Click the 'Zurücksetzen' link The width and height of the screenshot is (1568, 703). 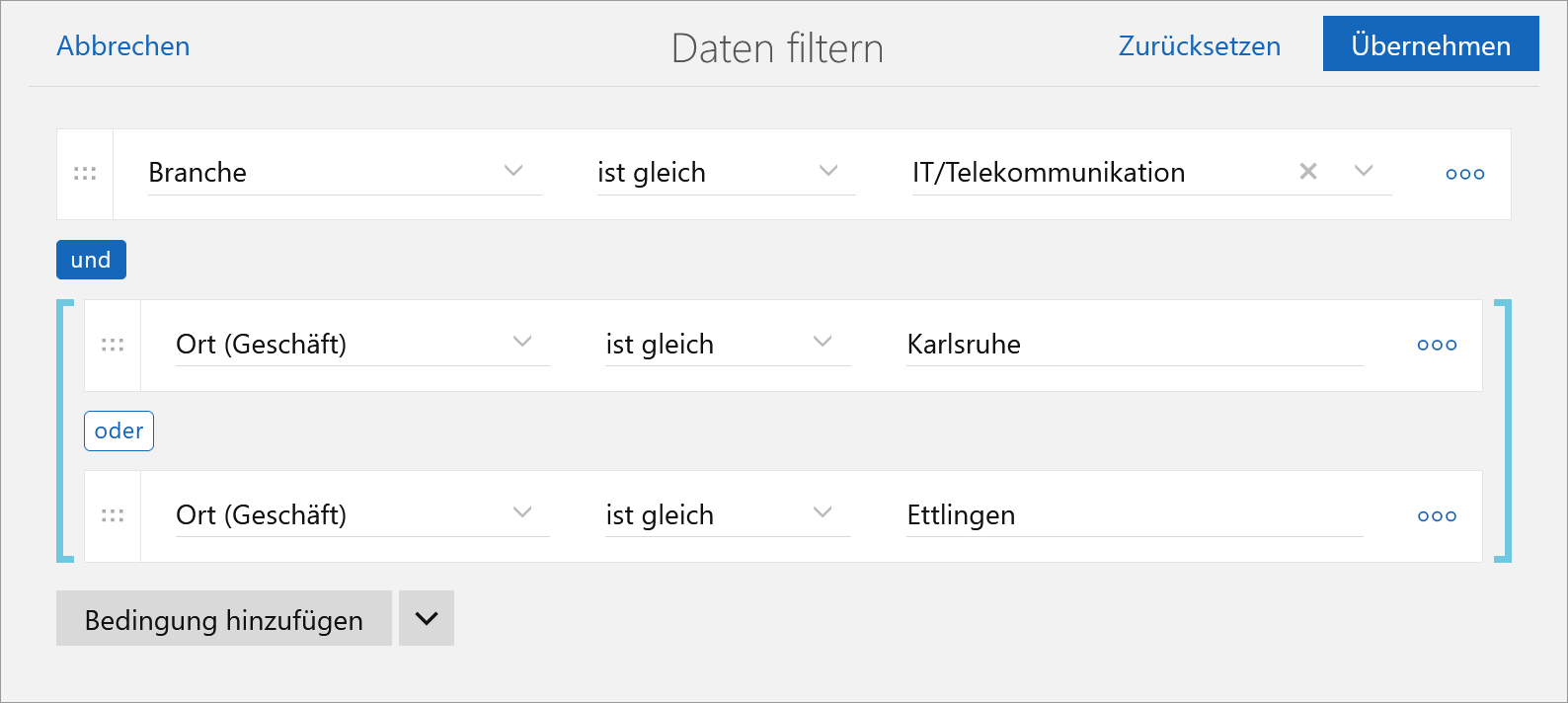click(1199, 45)
